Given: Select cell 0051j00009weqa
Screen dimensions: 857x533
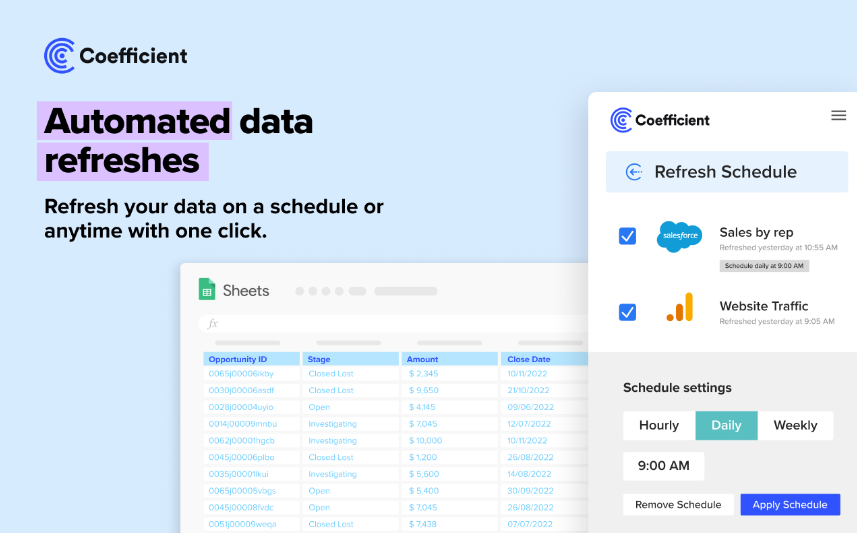Looking at the screenshot, I should 251,524.
